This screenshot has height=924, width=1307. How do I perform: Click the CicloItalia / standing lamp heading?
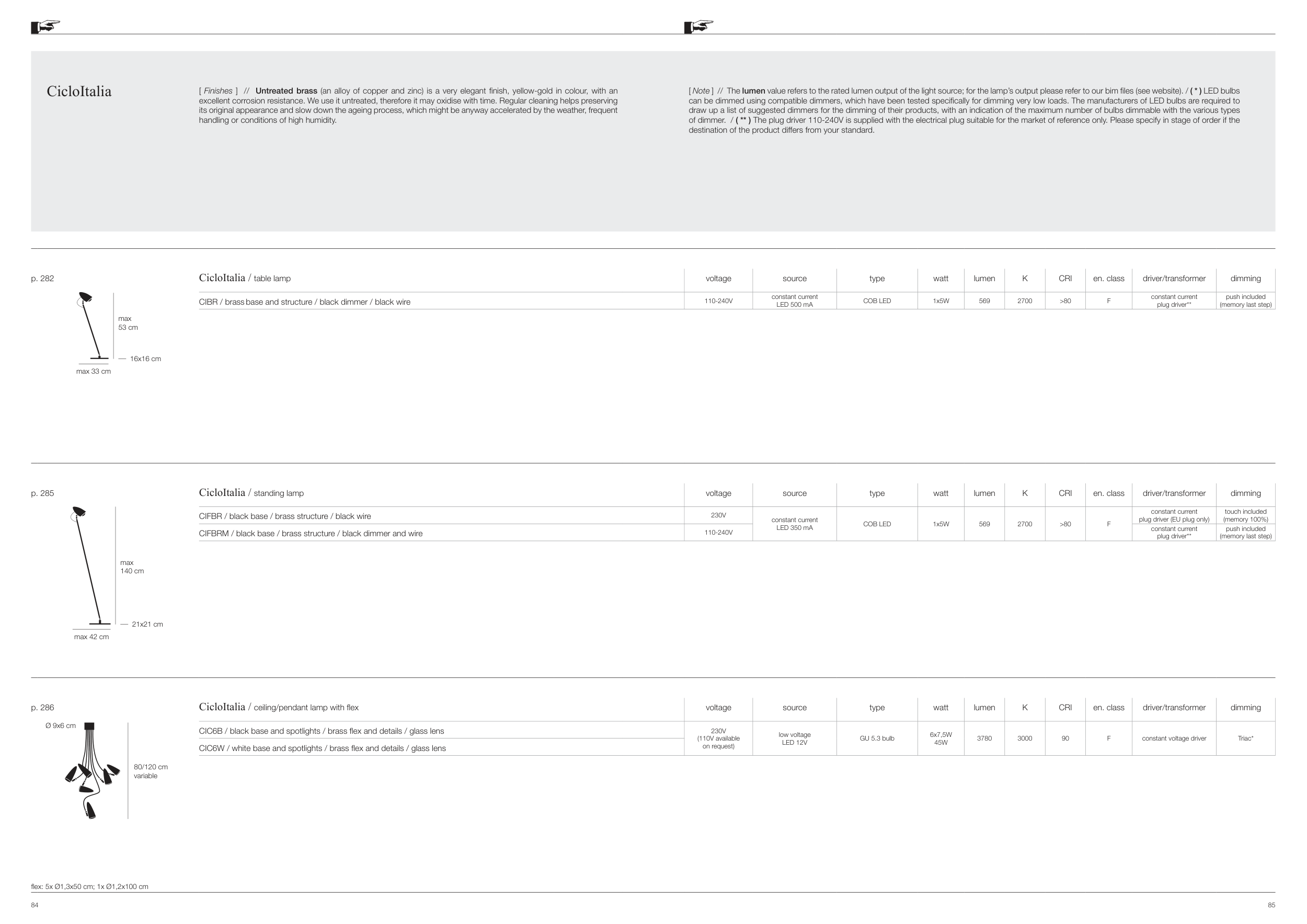pos(251,493)
